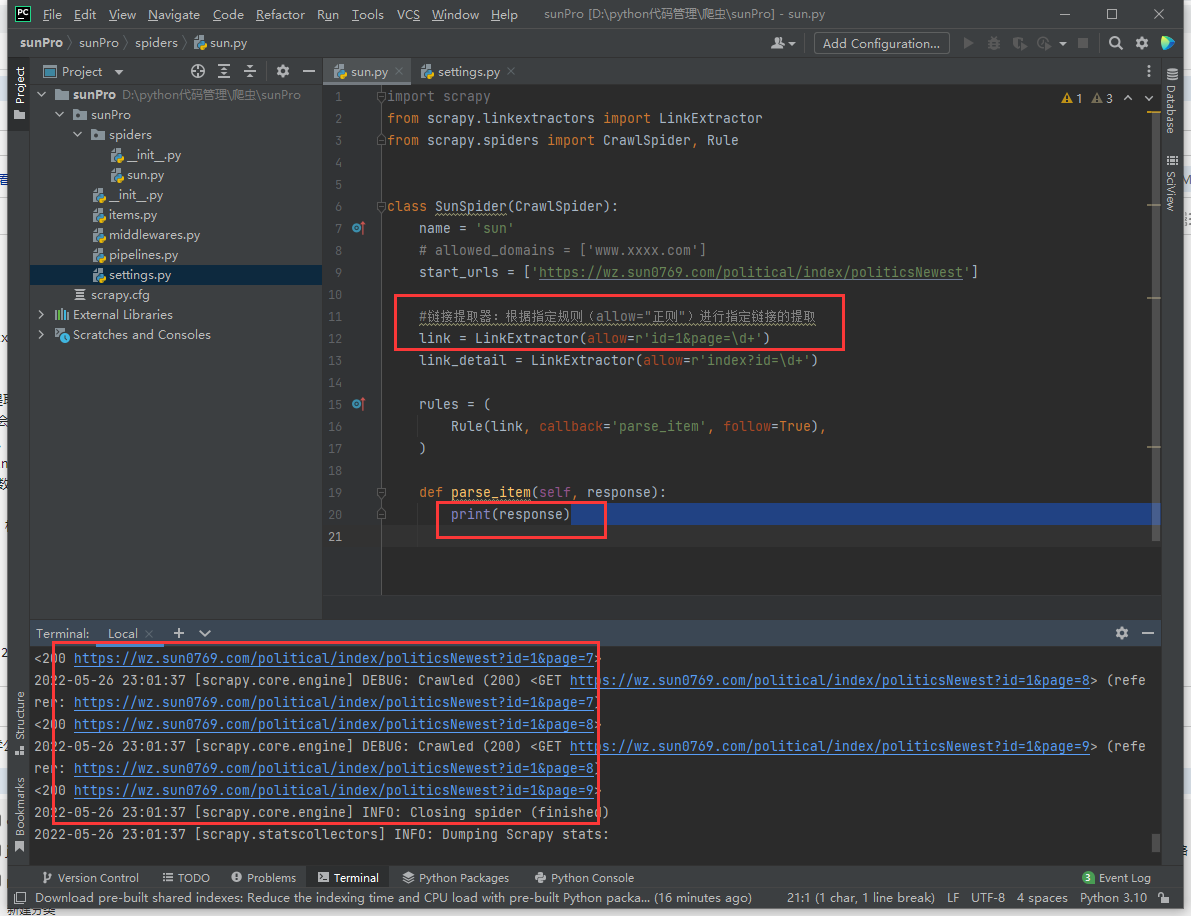1191x916 pixels.
Task: Click Collapse All icon in Project panel
Action: coord(250,71)
